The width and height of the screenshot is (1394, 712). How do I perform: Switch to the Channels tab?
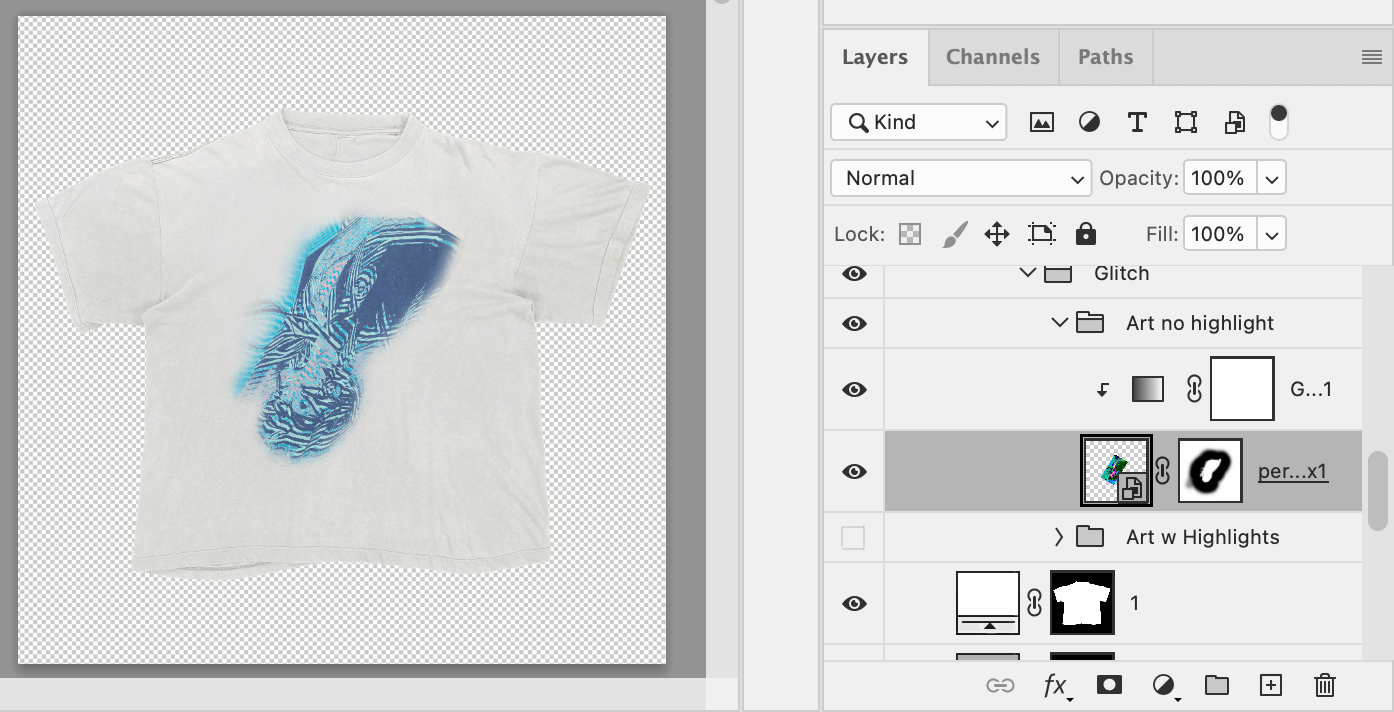point(993,57)
